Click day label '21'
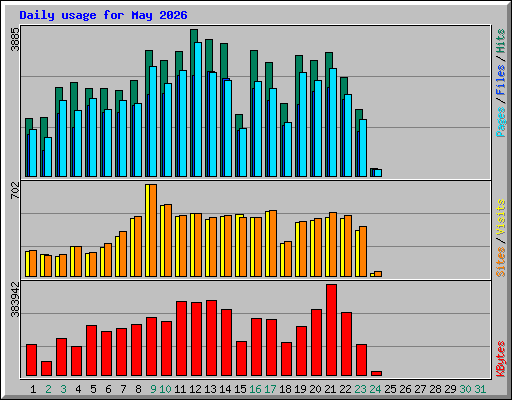This screenshot has height=400, width=512. pyautogui.click(x=330, y=389)
